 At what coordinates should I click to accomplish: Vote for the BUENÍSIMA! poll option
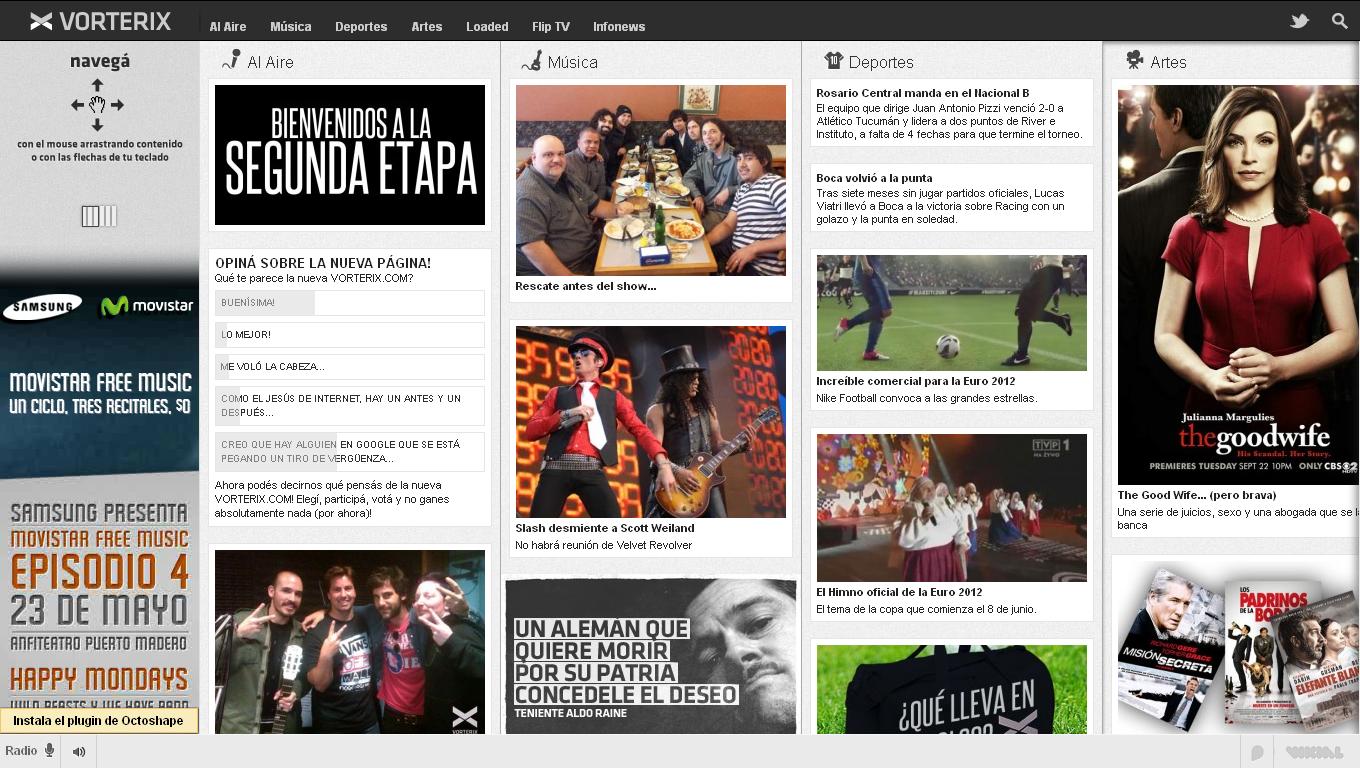coord(349,303)
